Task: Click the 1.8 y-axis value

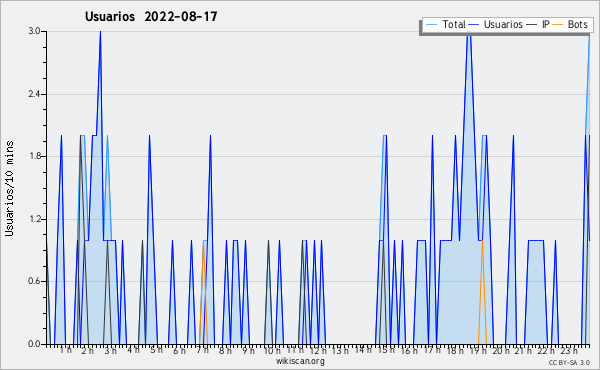Action: [x=35, y=156]
